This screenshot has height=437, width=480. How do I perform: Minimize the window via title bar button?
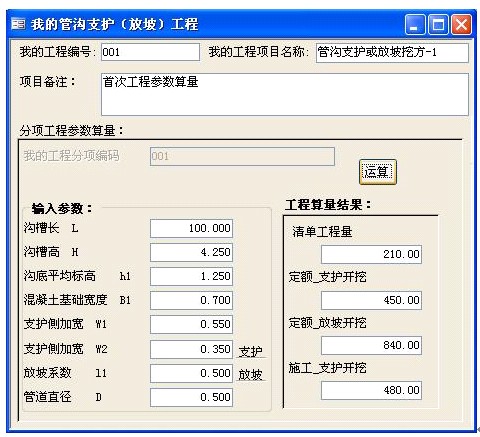pyautogui.click(x=415, y=24)
